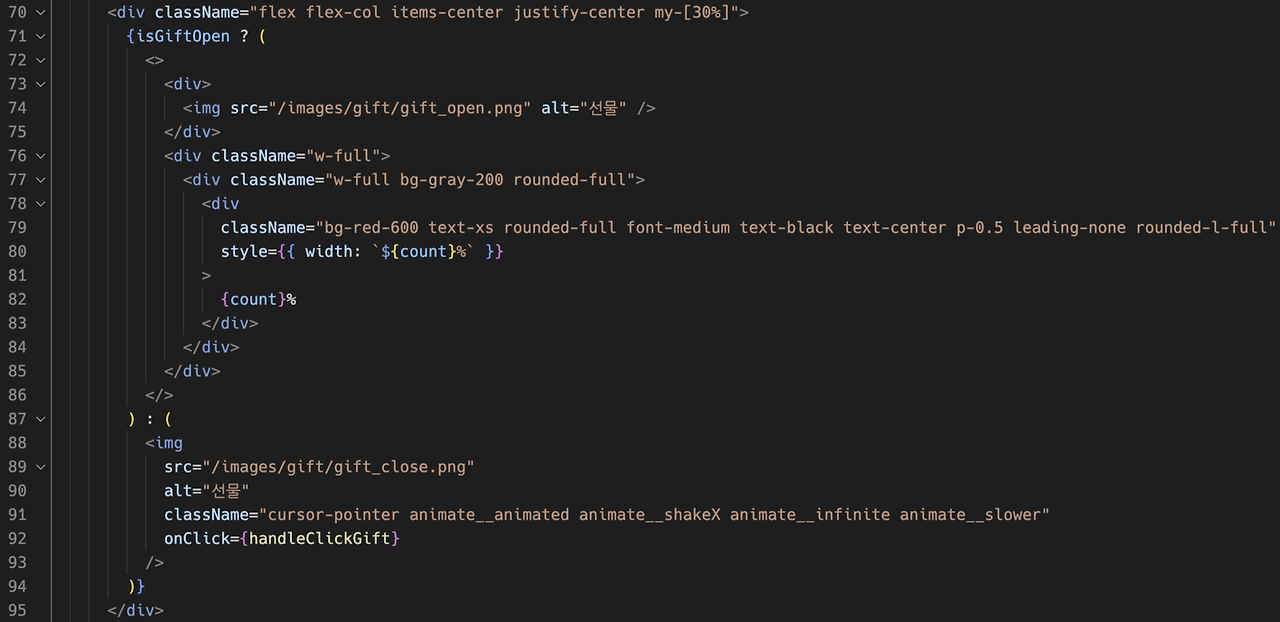Collapse the fold at line 70
This screenshot has width=1280, height=622.
coord(40,12)
